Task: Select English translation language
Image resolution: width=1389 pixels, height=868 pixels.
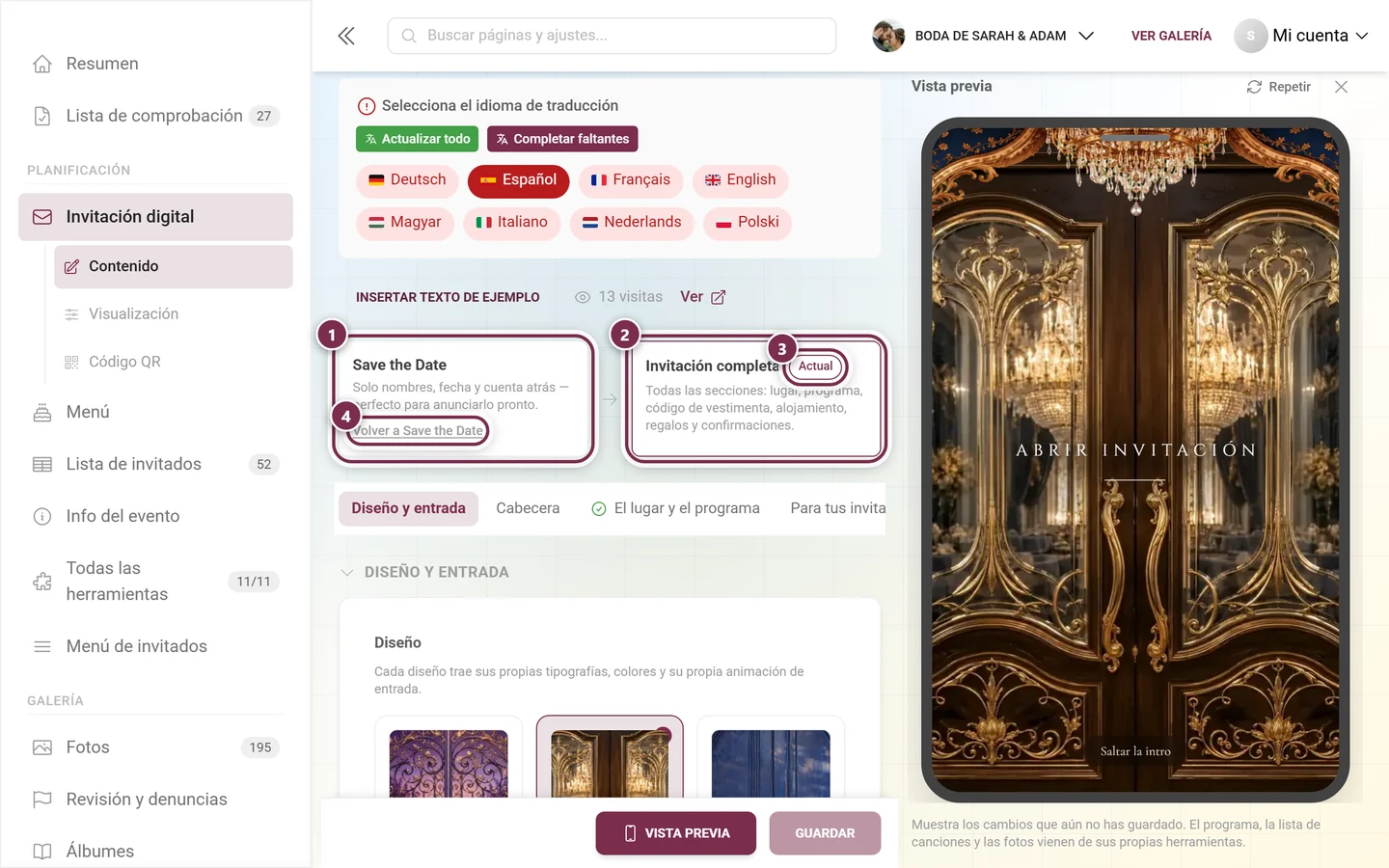Action: tap(740, 180)
